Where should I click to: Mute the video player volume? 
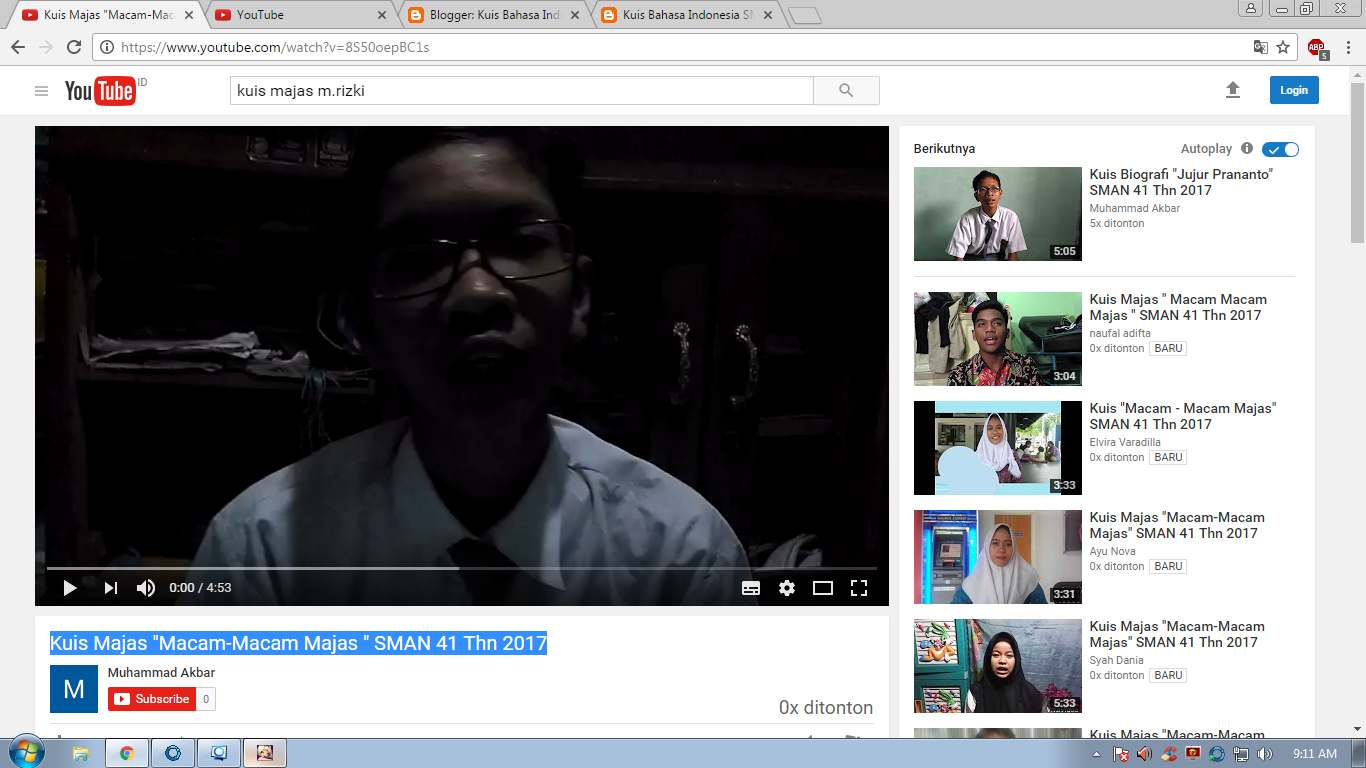pyautogui.click(x=146, y=588)
